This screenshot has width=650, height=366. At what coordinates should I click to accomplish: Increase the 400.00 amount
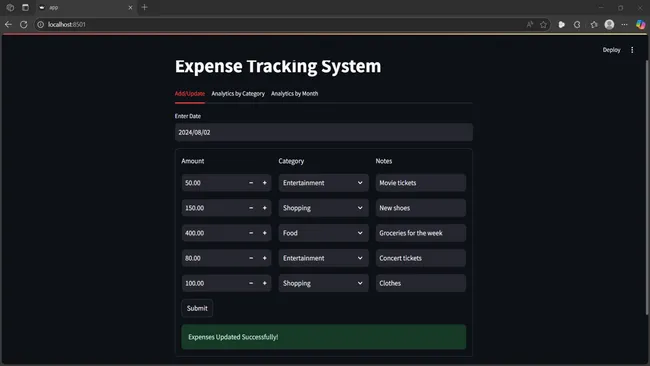264,233
